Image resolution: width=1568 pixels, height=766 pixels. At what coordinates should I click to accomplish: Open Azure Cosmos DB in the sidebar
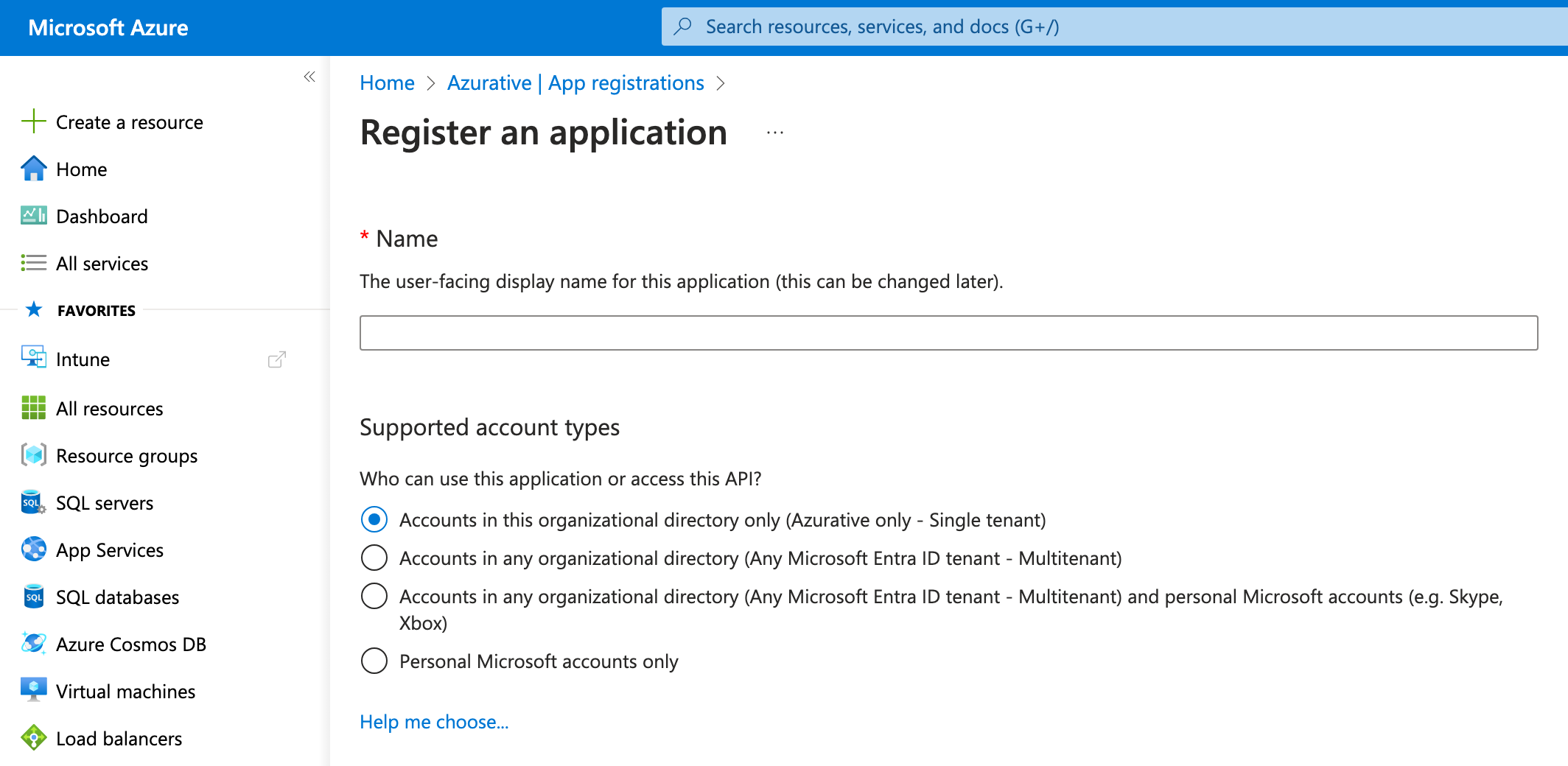point(131,644)
